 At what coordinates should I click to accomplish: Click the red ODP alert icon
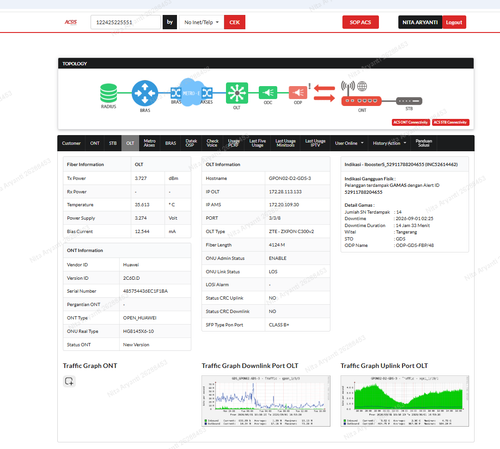[298, 92]
